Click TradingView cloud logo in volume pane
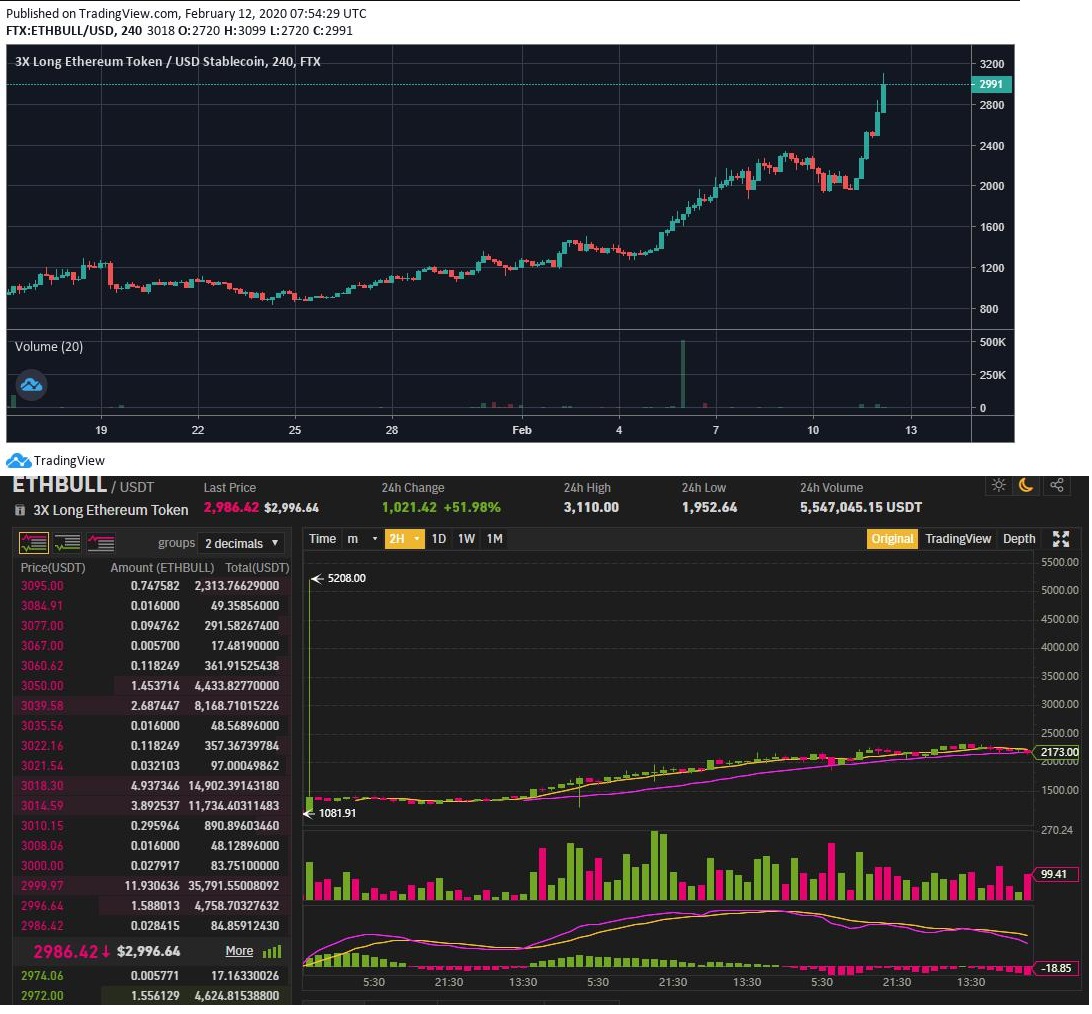Screen dimensions: 1092x1014 click(31, 385)
